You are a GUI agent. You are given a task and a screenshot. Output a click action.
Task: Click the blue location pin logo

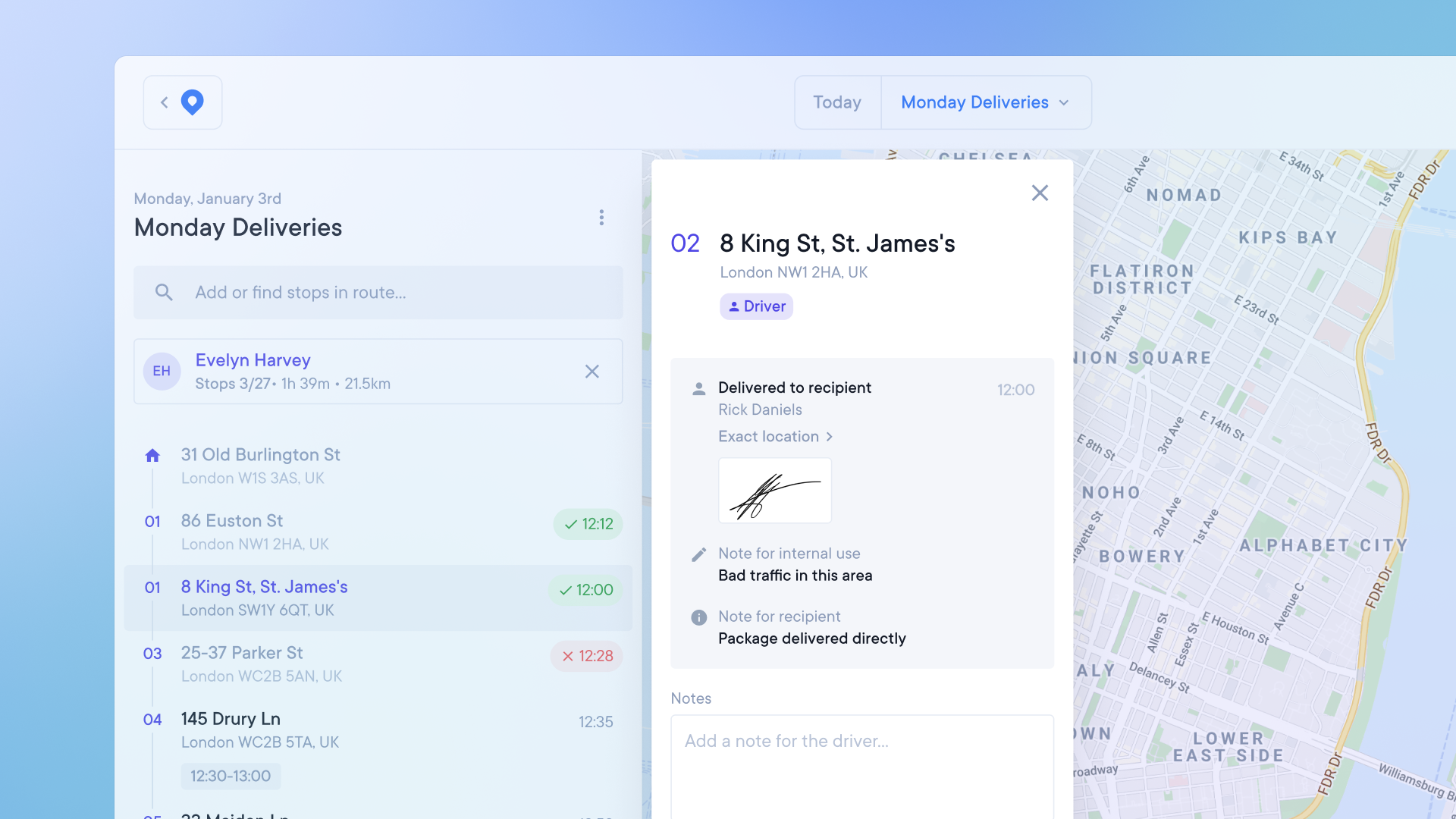pyautogui.click(x=193, y=102)
